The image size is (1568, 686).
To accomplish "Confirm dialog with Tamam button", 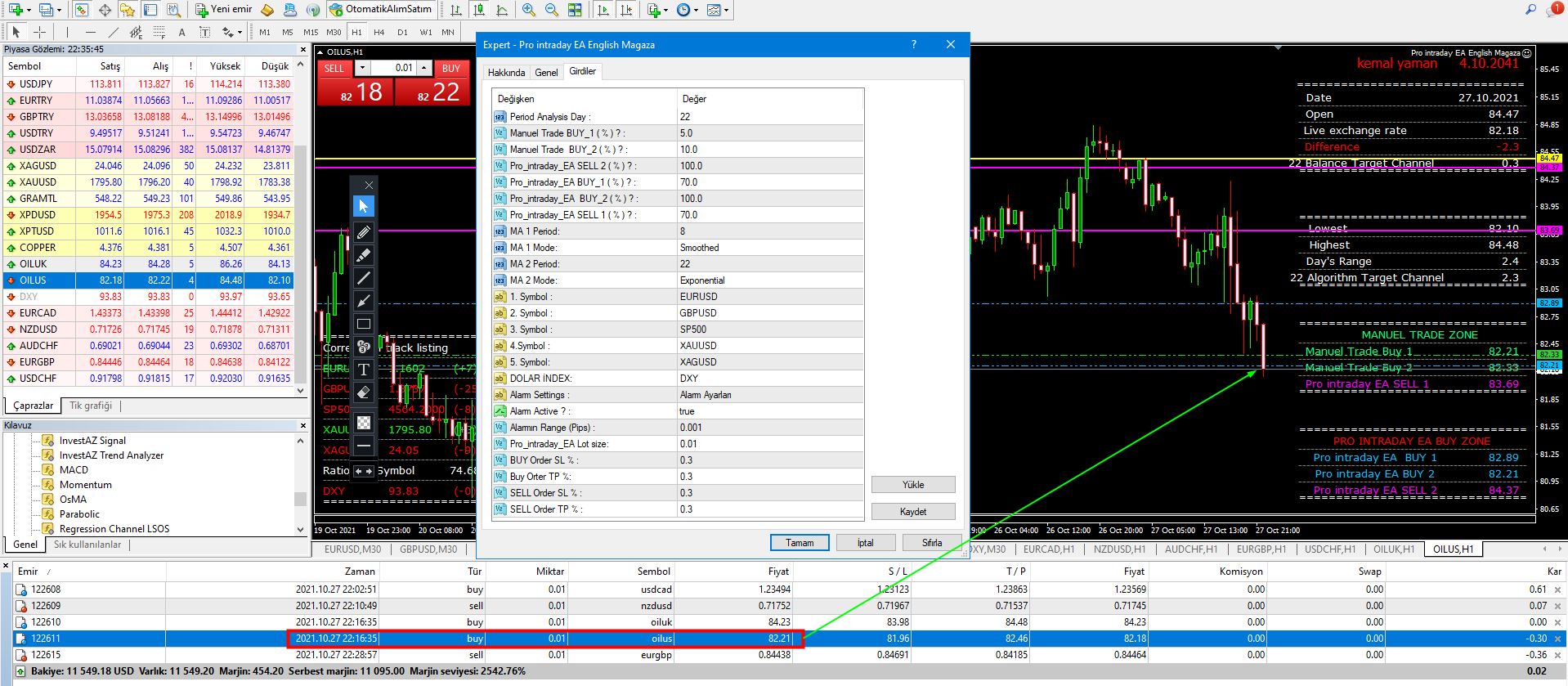I will coord(800,543).
